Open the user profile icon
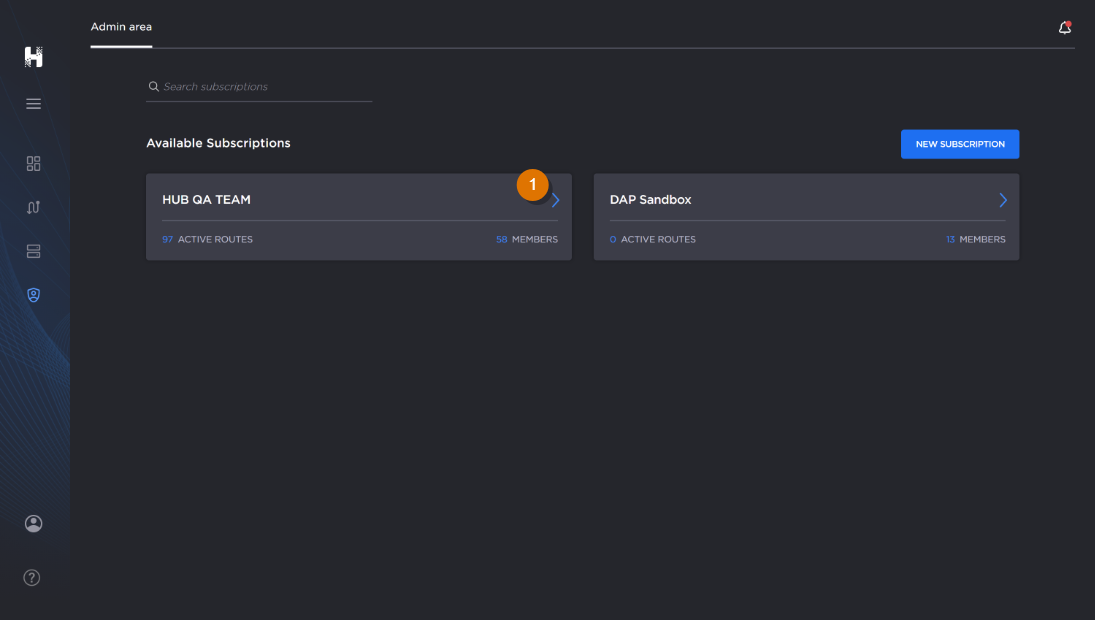Viewport: 1115px width, 640px height. pyautogui.click(x=33, y=524)
